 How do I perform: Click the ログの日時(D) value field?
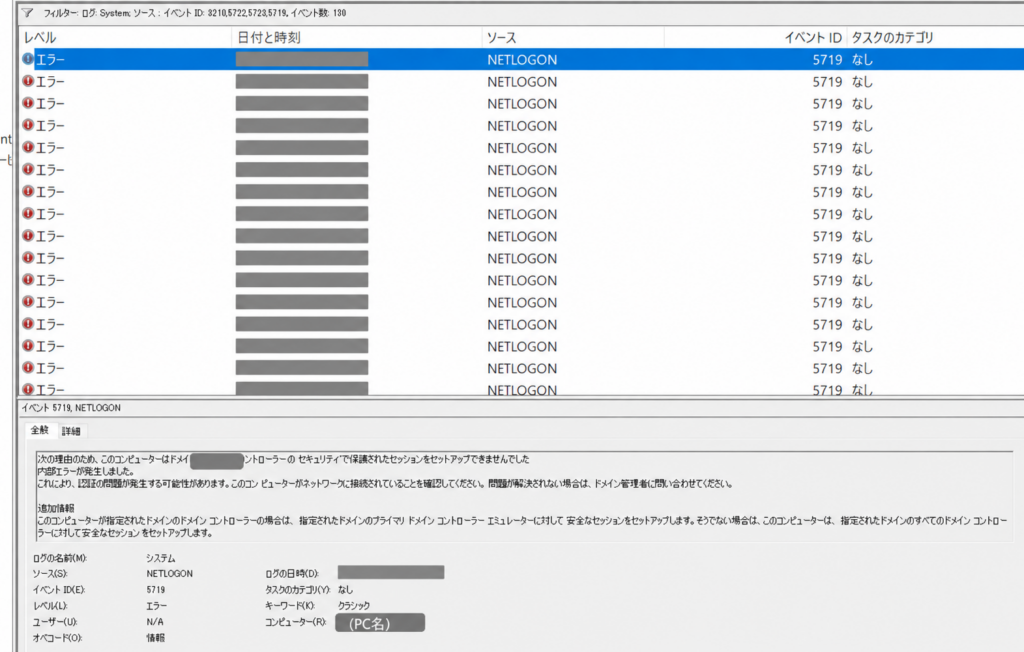pos(391,573)
